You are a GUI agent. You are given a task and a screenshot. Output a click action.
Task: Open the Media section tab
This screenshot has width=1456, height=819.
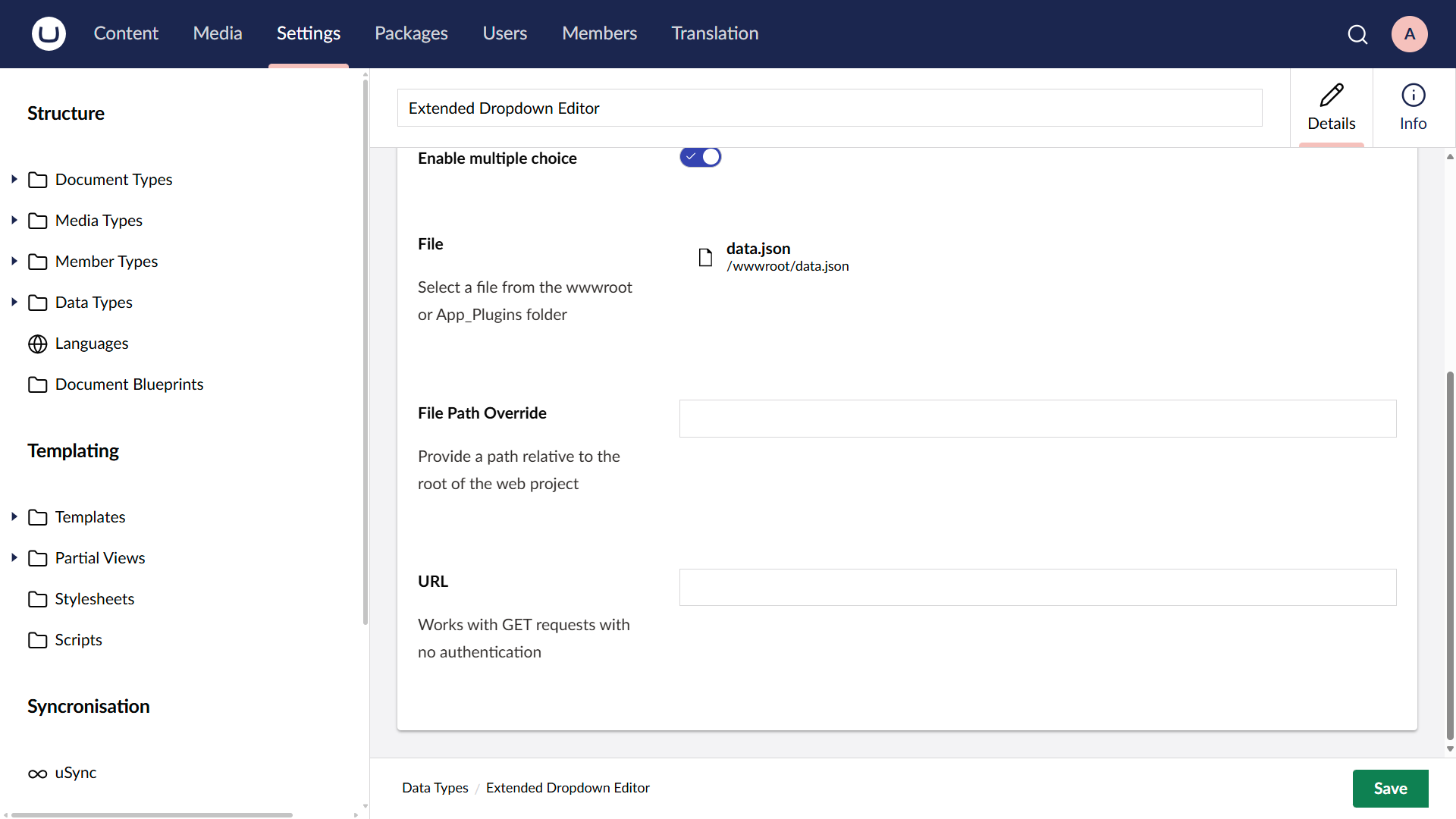coord(218,33)
